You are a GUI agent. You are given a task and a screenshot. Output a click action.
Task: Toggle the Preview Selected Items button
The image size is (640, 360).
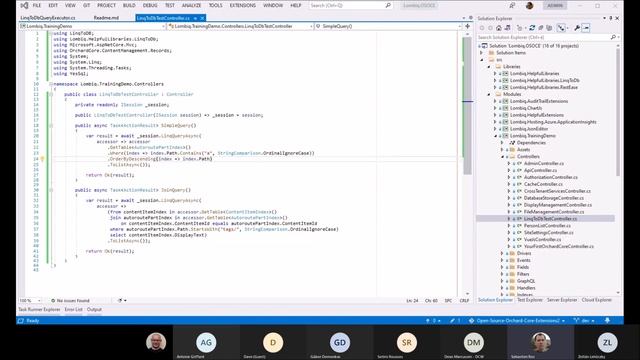click(x=586, y=28)
